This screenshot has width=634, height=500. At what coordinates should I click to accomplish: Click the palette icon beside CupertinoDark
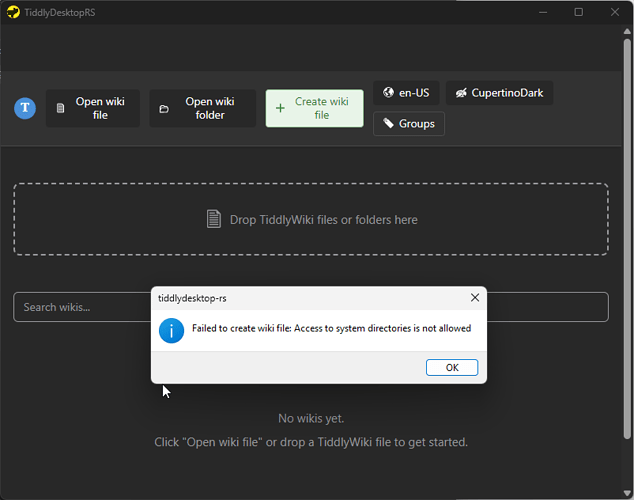461,93
